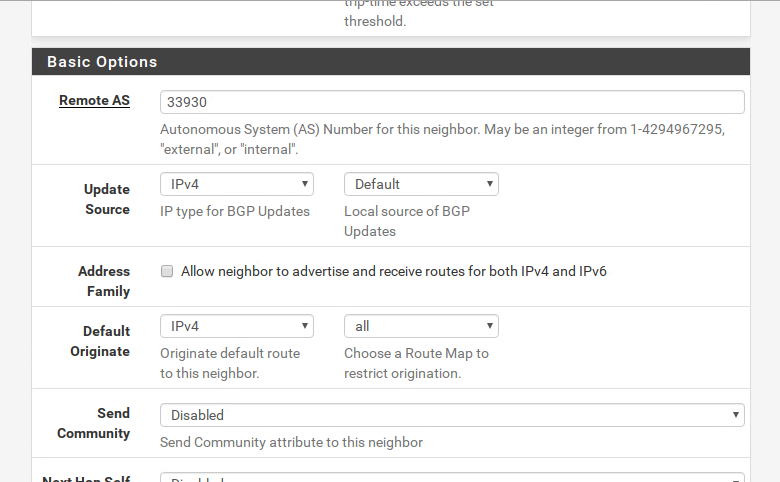Click the 'IP type for BGP Updates' description
Screen dimensions: 780x482
[x=235, y=211]
